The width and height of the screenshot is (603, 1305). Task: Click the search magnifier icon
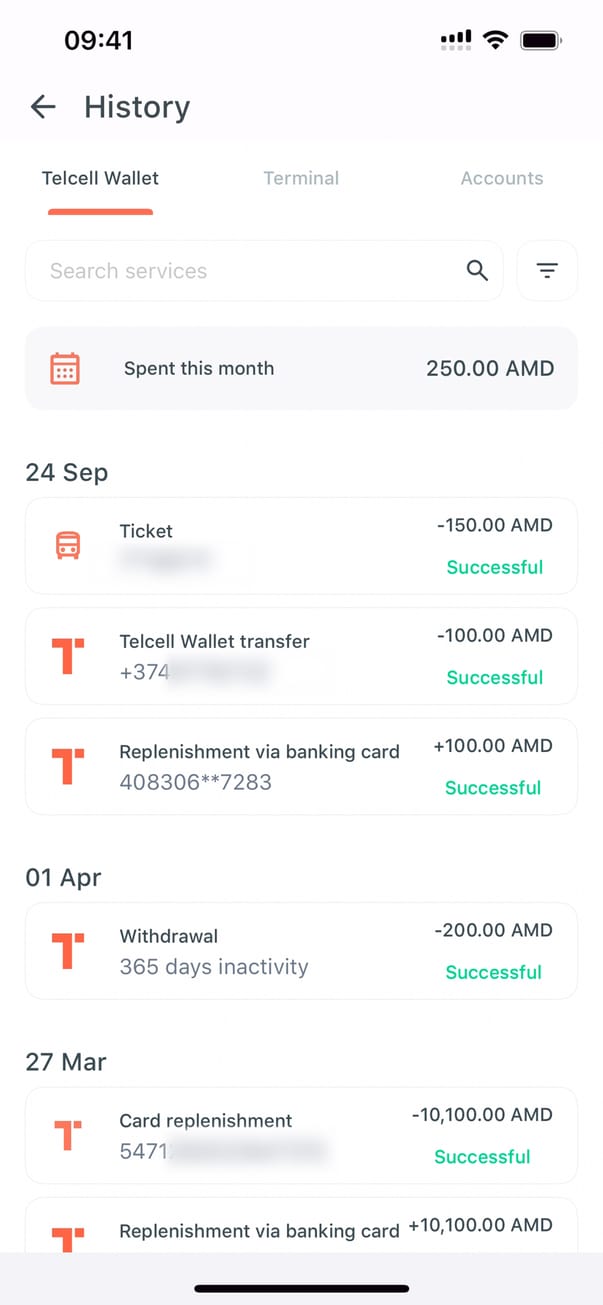point(478,270)
